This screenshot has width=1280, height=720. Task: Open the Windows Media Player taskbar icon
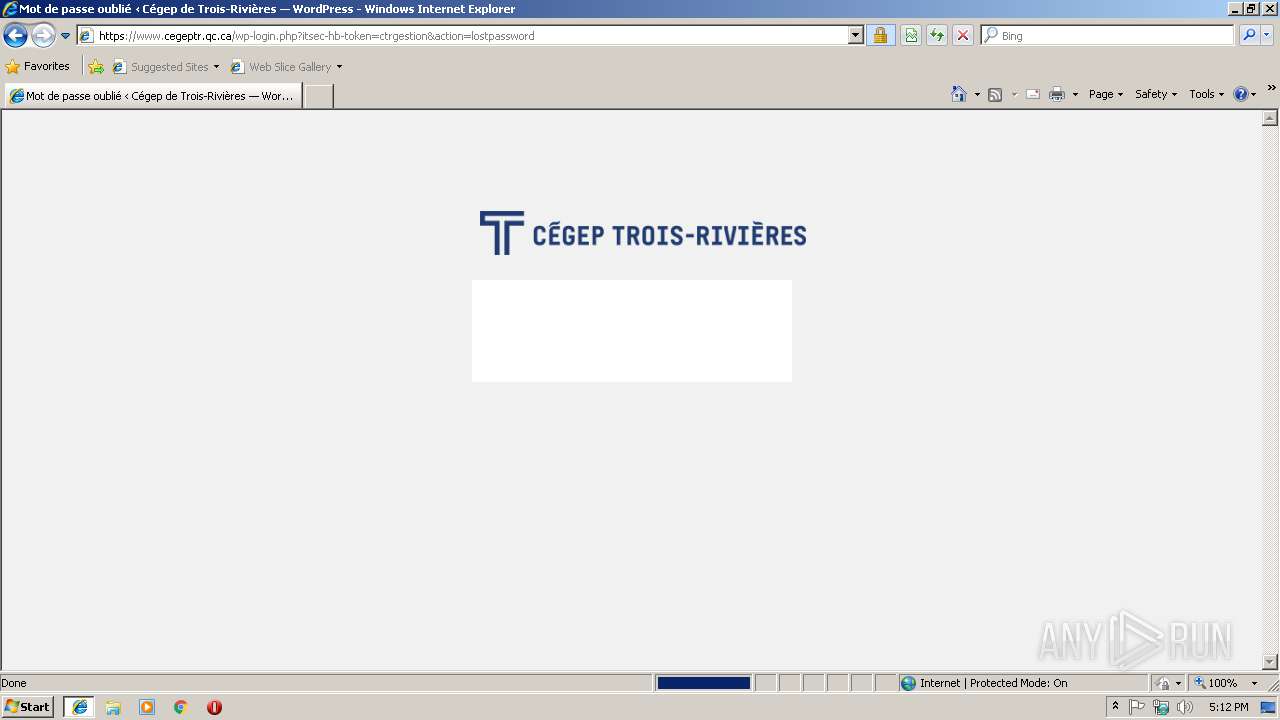147,707
